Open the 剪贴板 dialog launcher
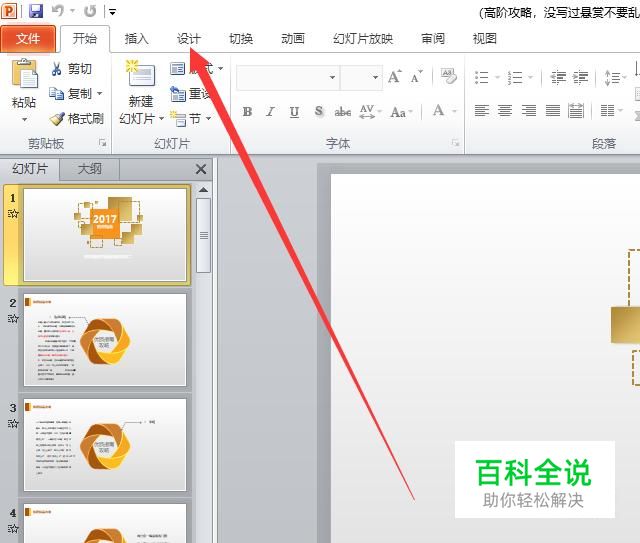The height and width of the screenshot is (543, 640). pos(102,143)
